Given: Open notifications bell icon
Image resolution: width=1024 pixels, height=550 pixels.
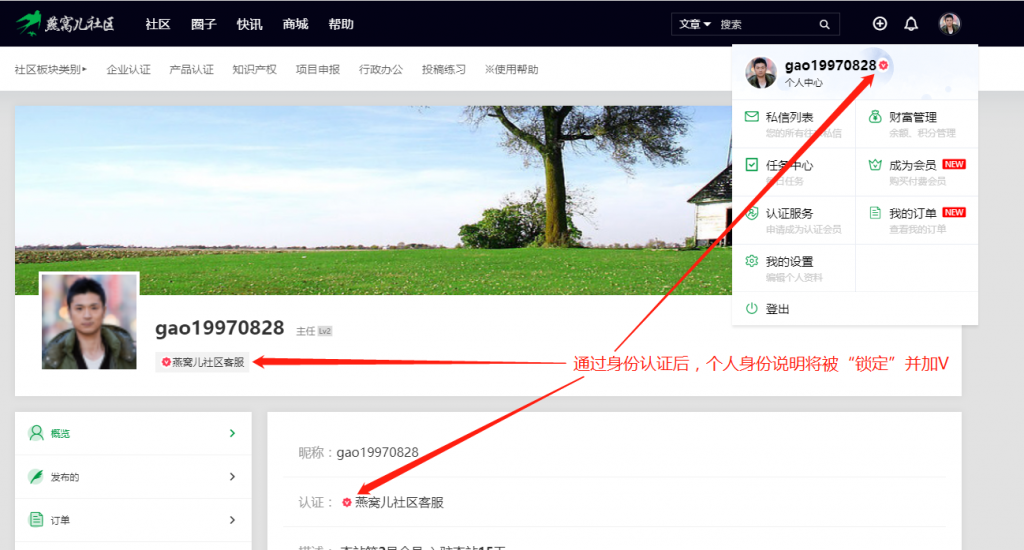Looking at the screenshot, I should click(x=911, y=24).
